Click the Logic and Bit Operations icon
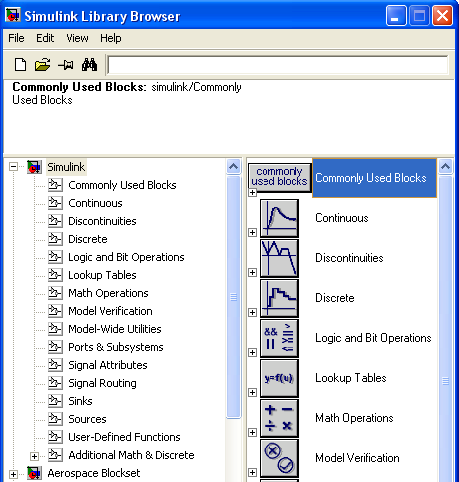Image resolution: width=459 pixels, height=482 pixels. pos(279,338)
